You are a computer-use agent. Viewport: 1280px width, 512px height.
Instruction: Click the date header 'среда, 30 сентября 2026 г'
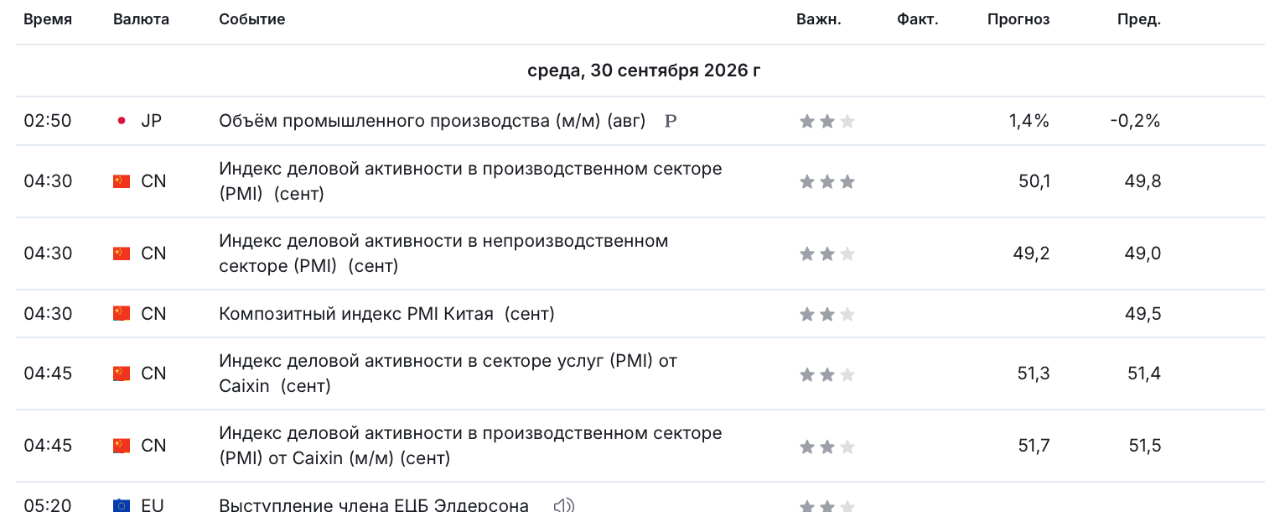pos(644,71)
